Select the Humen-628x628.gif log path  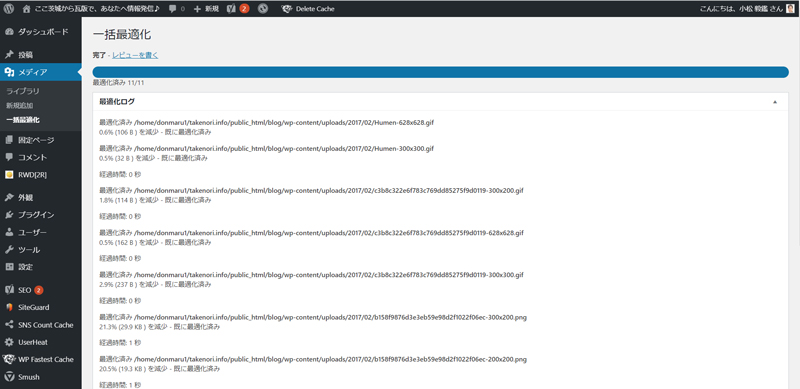tap(284, 123)
